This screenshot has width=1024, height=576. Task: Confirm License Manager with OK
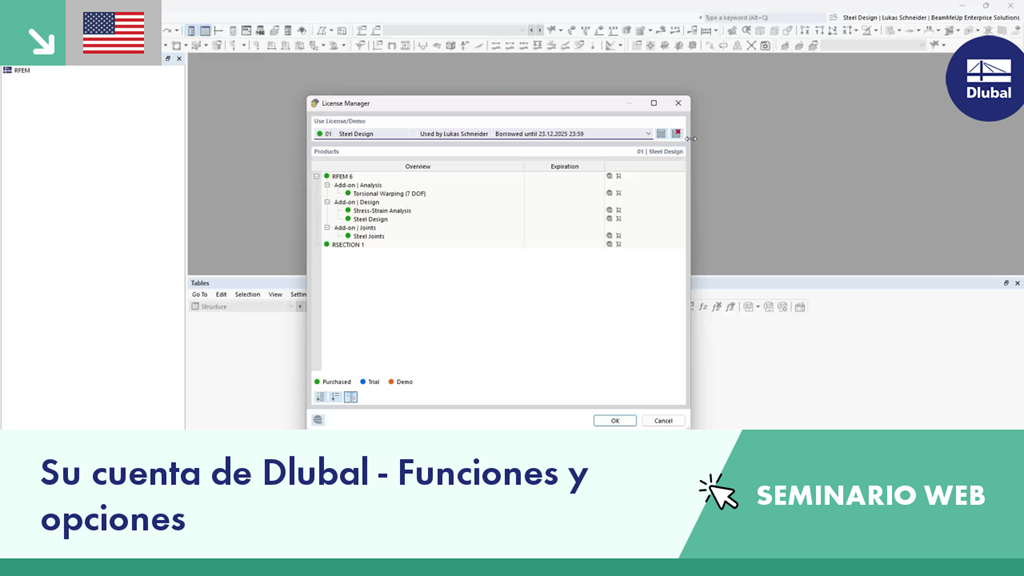pos(615,421)
